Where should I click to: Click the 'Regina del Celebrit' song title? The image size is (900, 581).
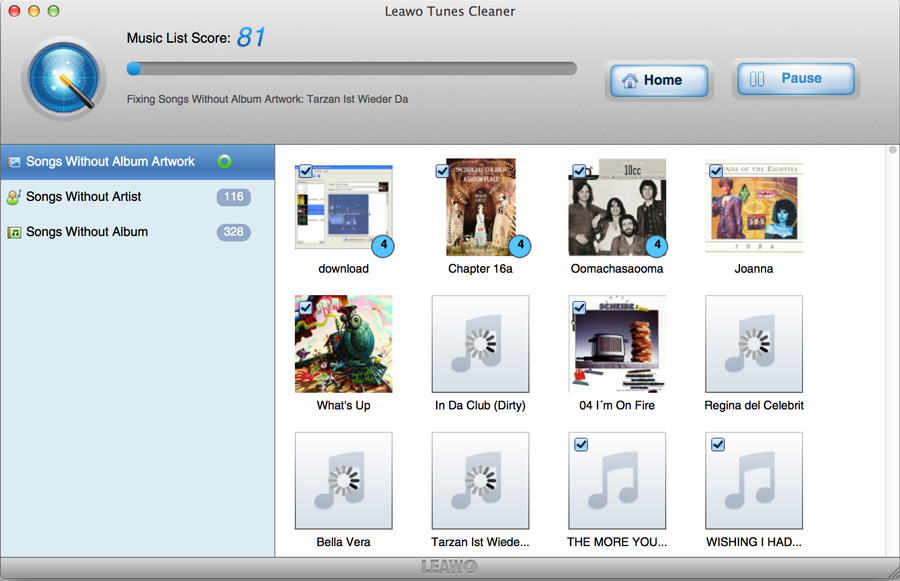754,405
